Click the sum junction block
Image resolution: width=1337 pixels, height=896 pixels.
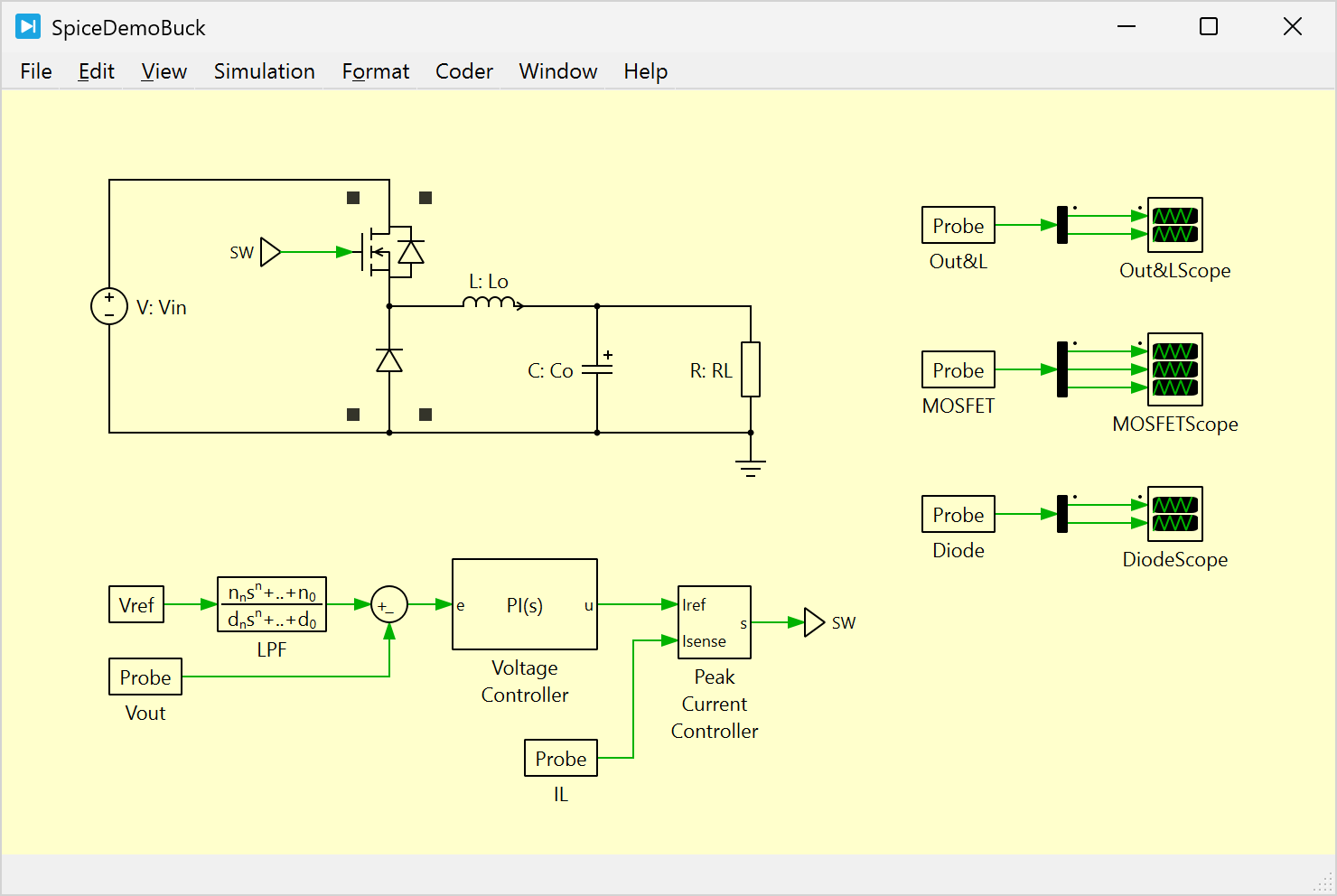(x=388, y=605)
